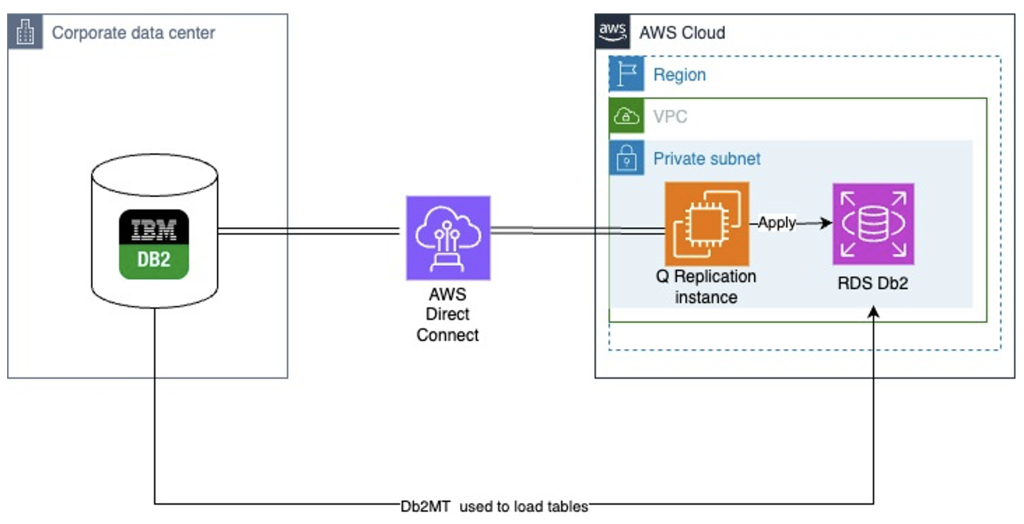Select the 'RDS Db2' caption text
Image resolution: width=1024 pixels, height=524 pixels.
coord(873,284)
